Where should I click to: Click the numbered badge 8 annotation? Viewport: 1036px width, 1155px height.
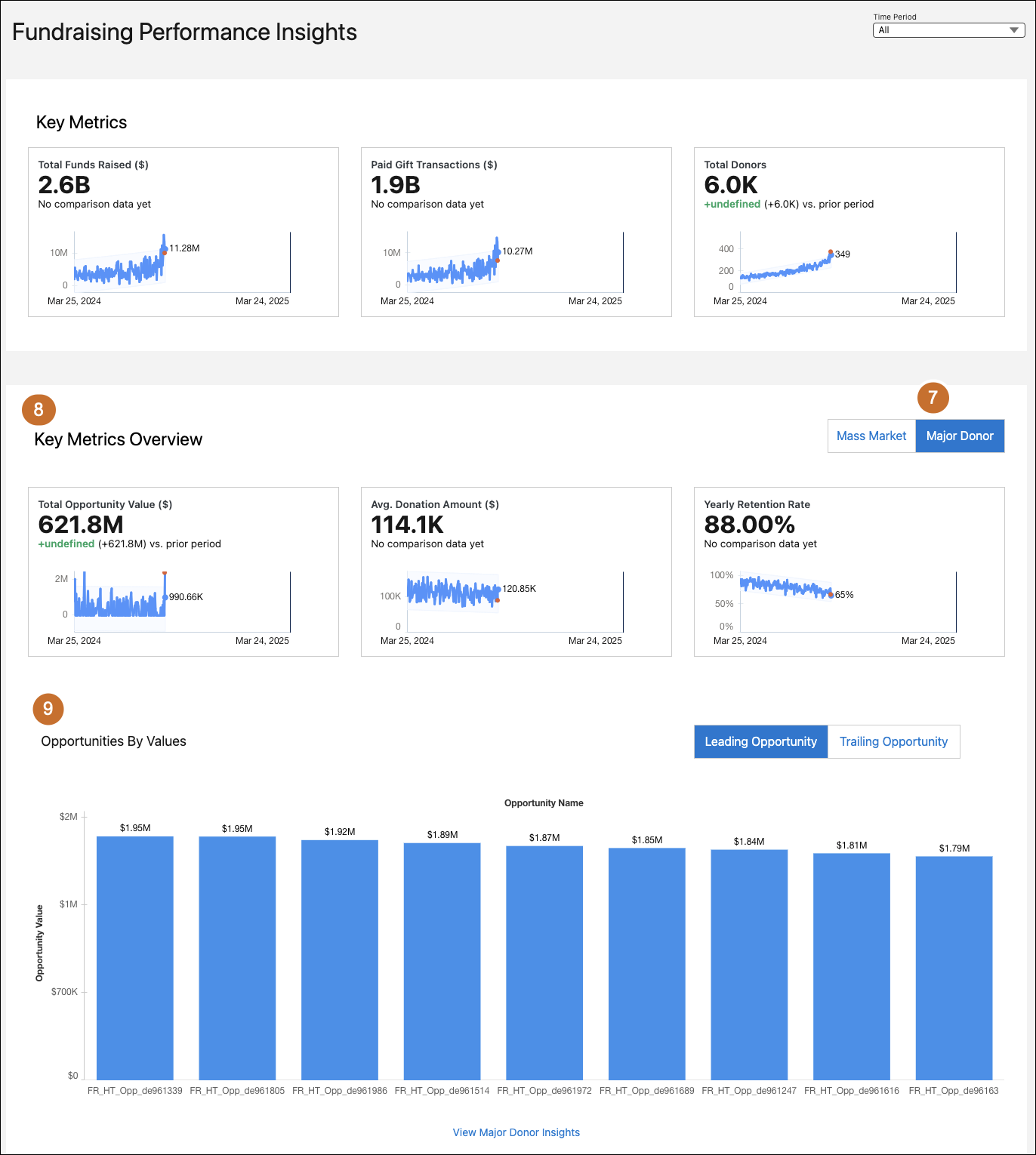39,410
